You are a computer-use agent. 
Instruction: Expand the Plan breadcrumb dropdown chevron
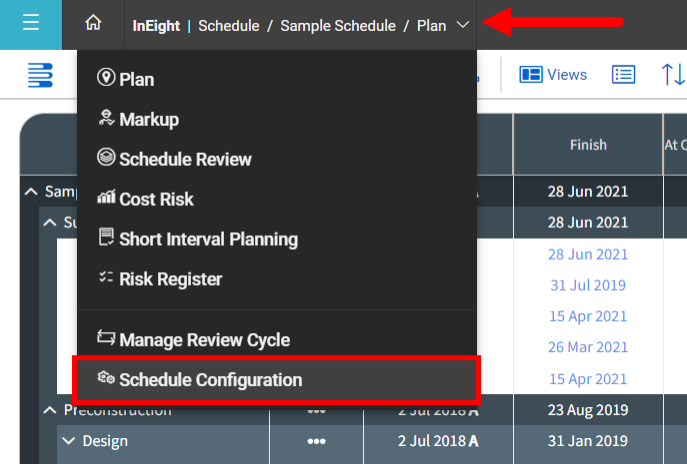click(x=462, y=25)
